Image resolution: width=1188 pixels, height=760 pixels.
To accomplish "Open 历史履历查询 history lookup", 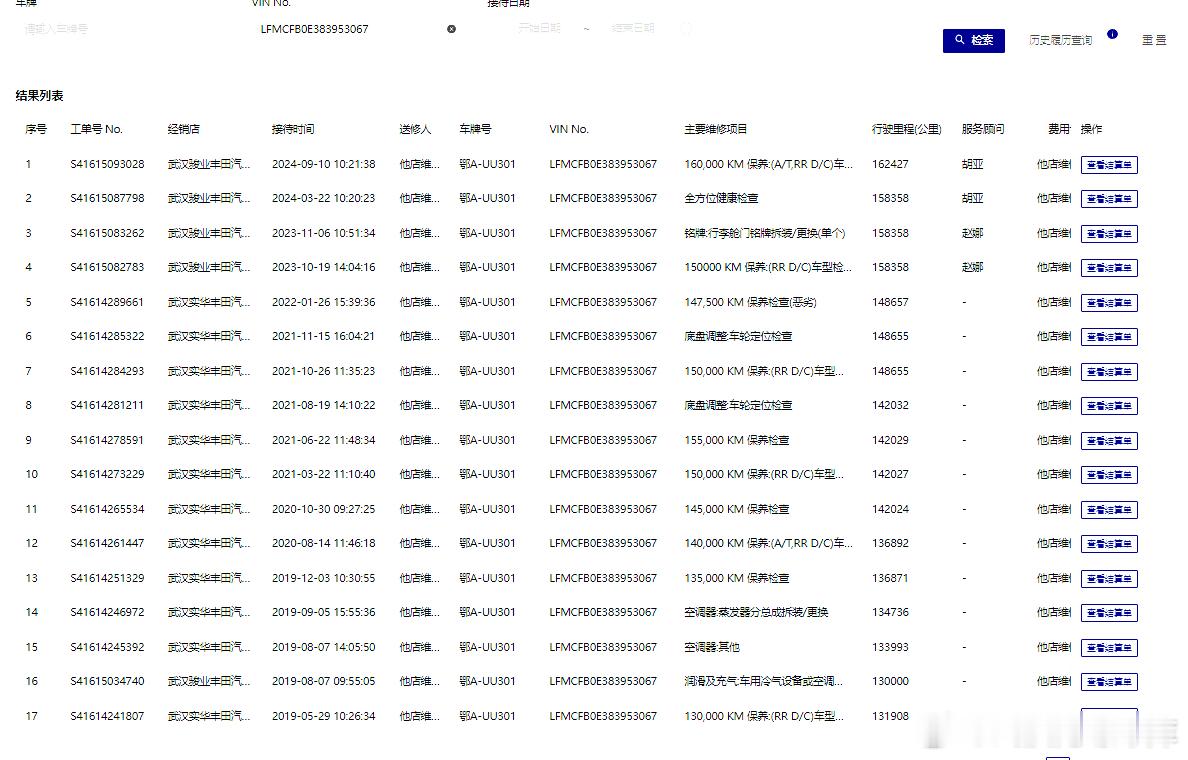I will (1061, 40).
